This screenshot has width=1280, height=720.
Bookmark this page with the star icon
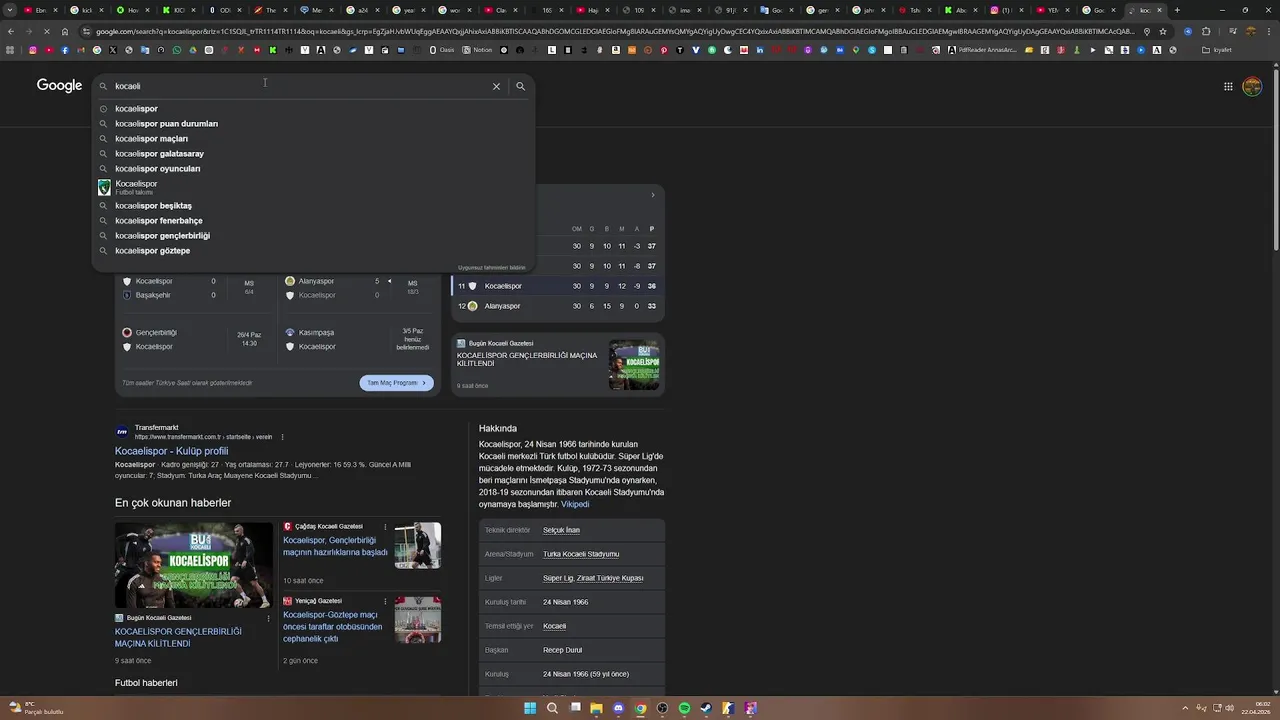click(1163, 31)
